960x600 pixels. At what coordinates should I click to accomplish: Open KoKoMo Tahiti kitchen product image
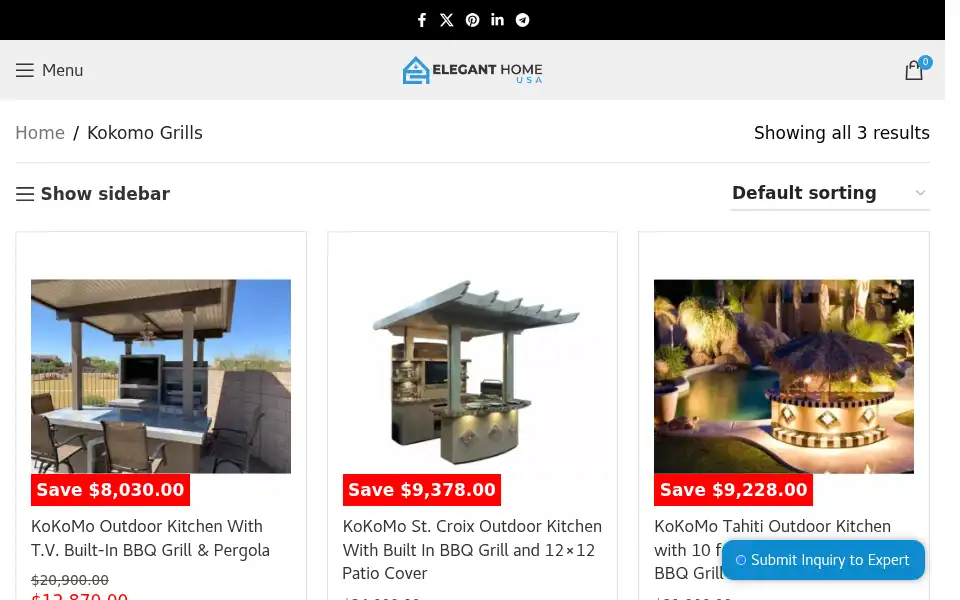click(784, 376)
